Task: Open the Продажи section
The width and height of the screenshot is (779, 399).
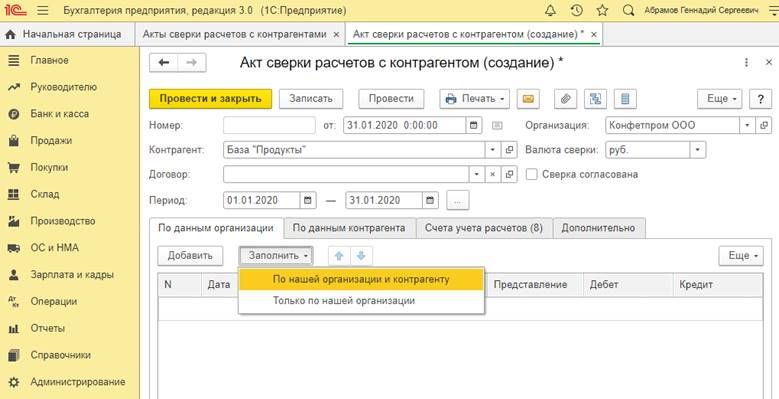Action: coord(51,141)
